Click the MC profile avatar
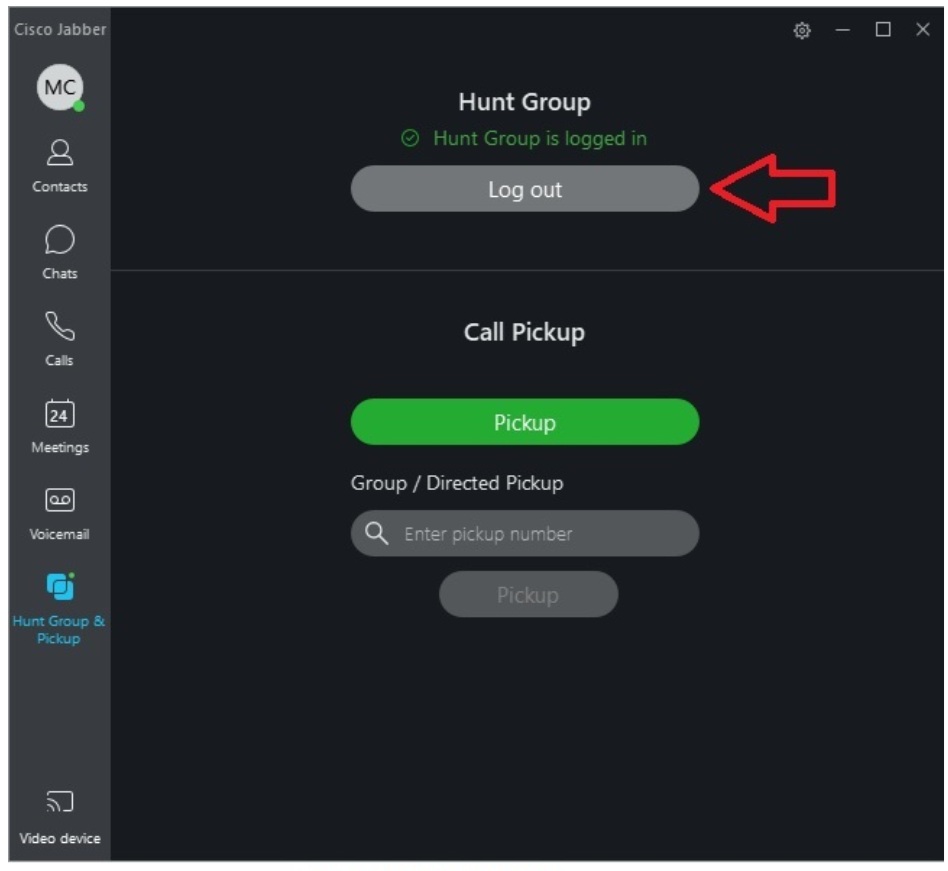 pos(60,87)
